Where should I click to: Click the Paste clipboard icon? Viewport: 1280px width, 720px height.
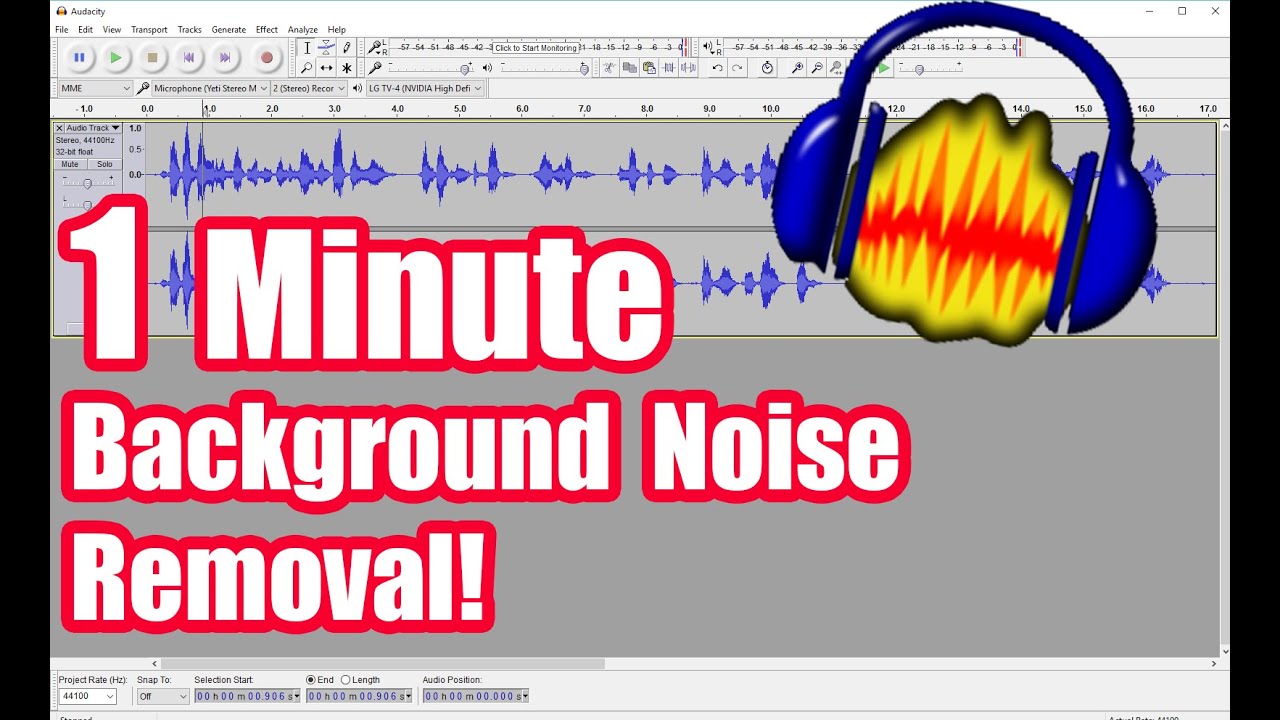pyautogui.click(x=649, y=68)
